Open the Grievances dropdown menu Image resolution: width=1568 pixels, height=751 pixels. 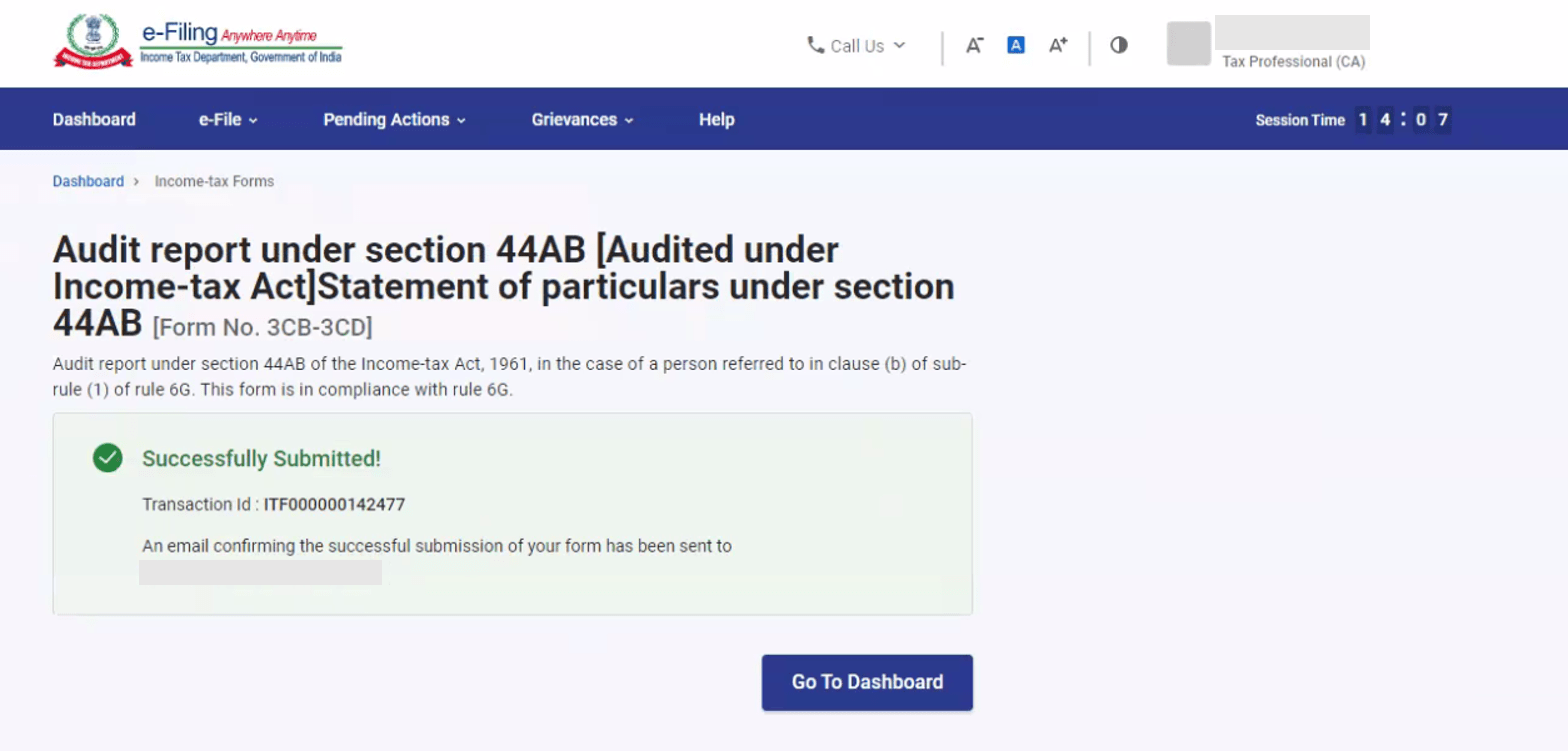tap(581, 119)
